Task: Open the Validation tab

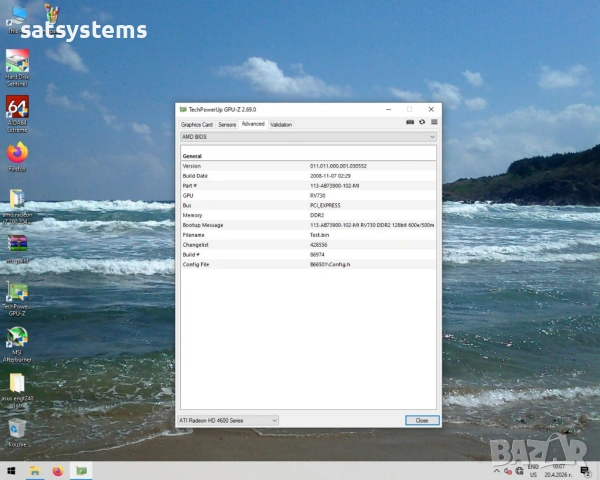Action: click(x=281, y=124)
